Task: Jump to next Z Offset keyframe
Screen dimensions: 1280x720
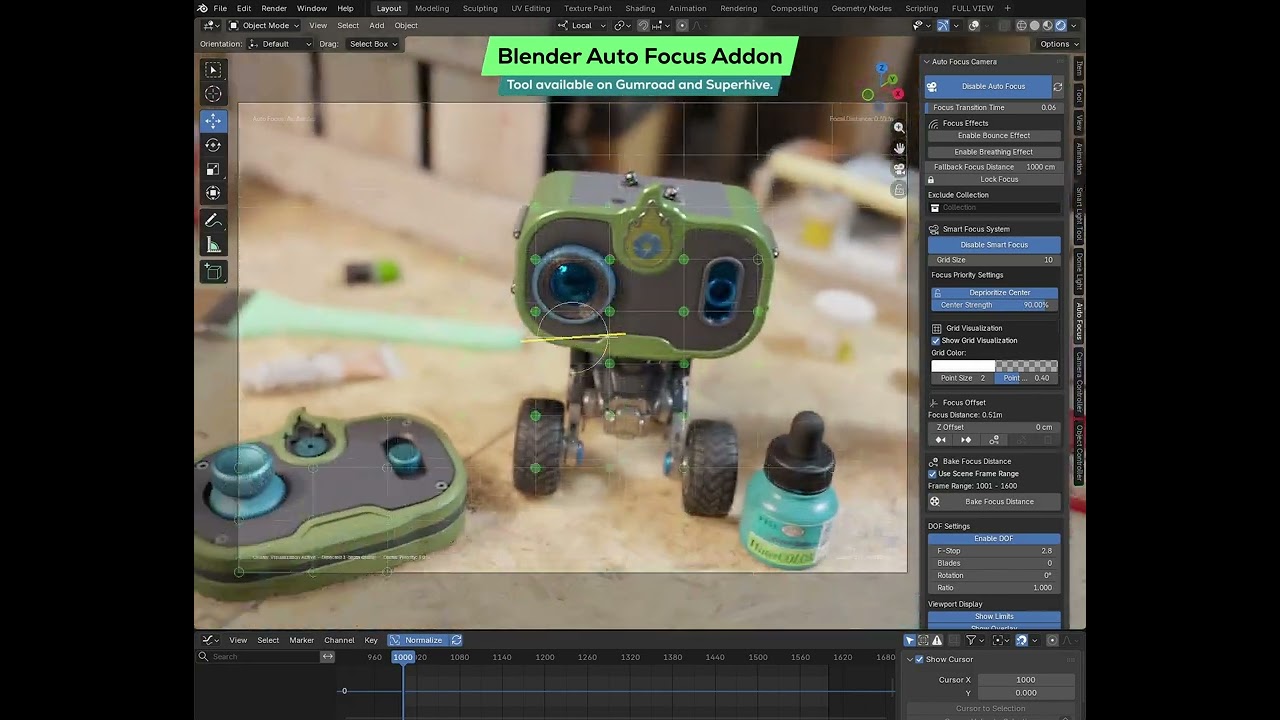Action: coord(966,440)
